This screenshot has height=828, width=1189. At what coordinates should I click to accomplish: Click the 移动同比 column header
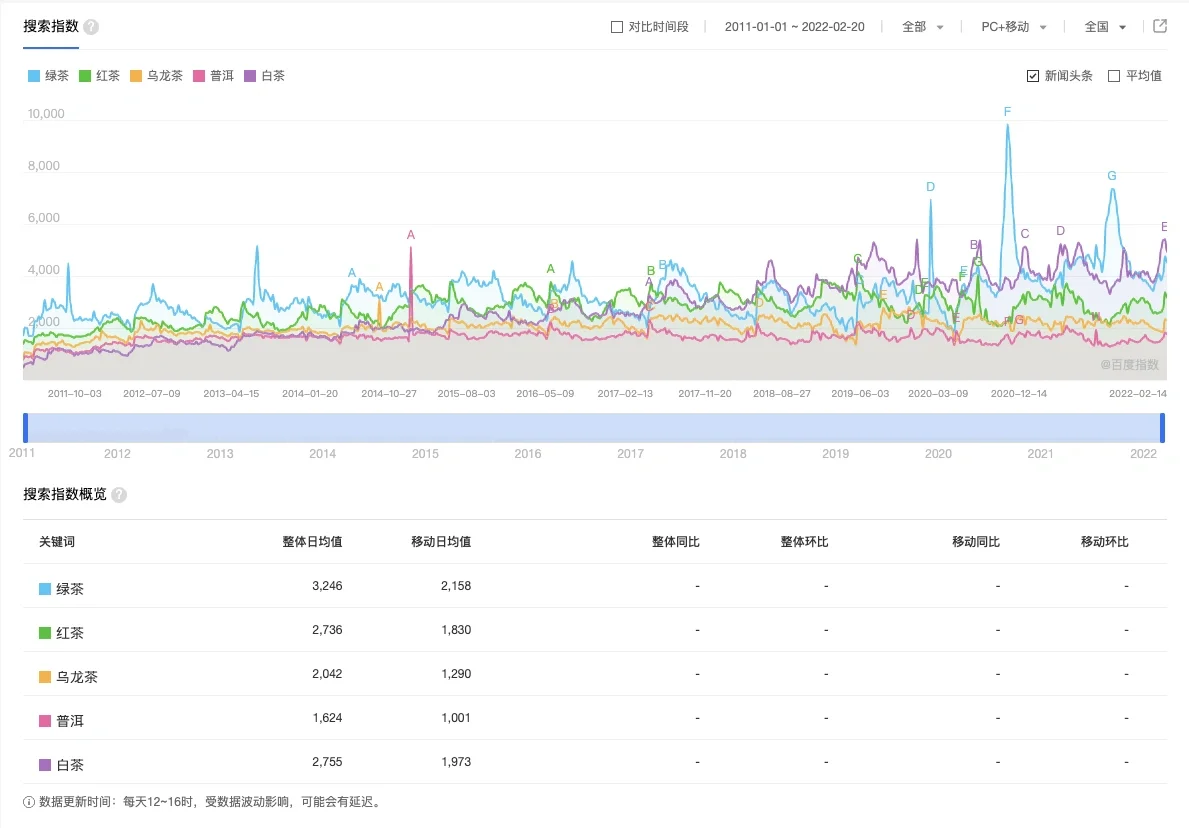[976, 541]
